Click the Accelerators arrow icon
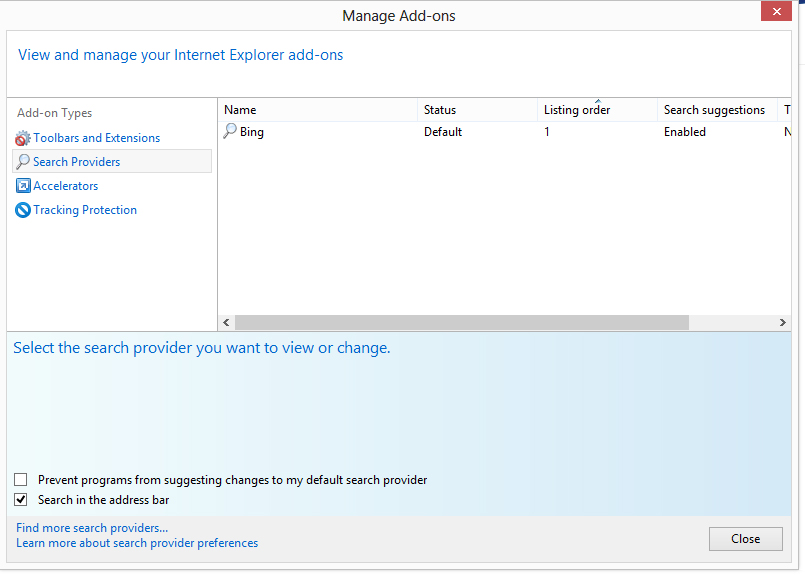The width and height of the screenshot is (805, 575). [23, 186]
